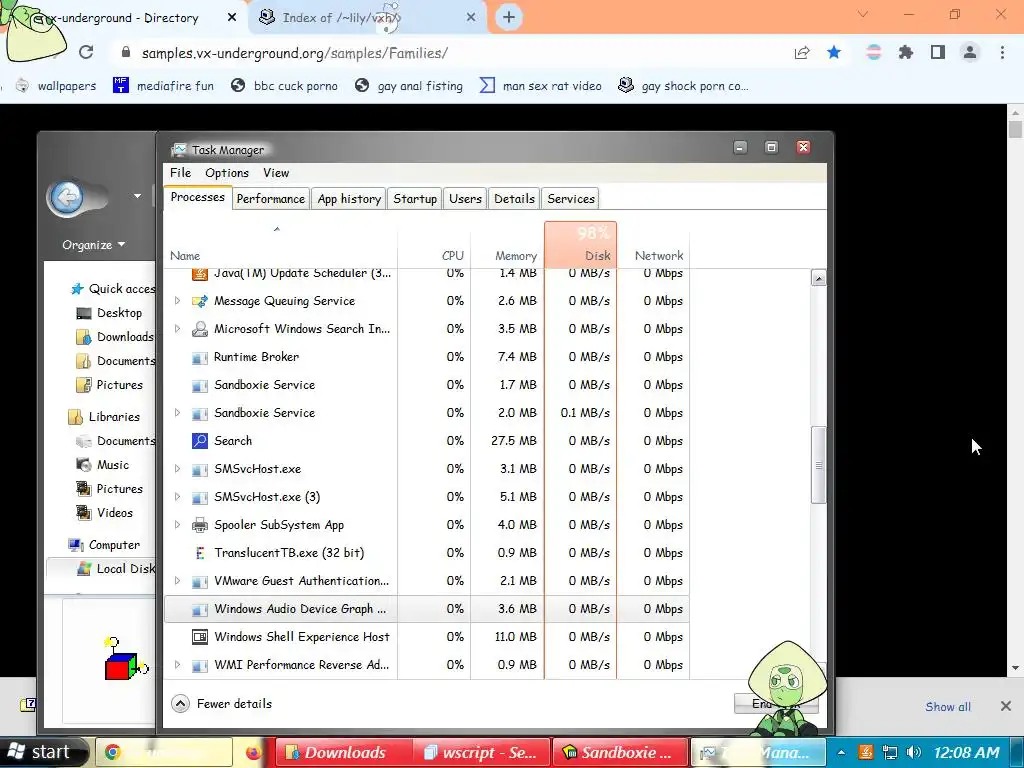Select Windows Shell Experience Host icon
Screen dimensions: 1024x768
tap(200, 637)
